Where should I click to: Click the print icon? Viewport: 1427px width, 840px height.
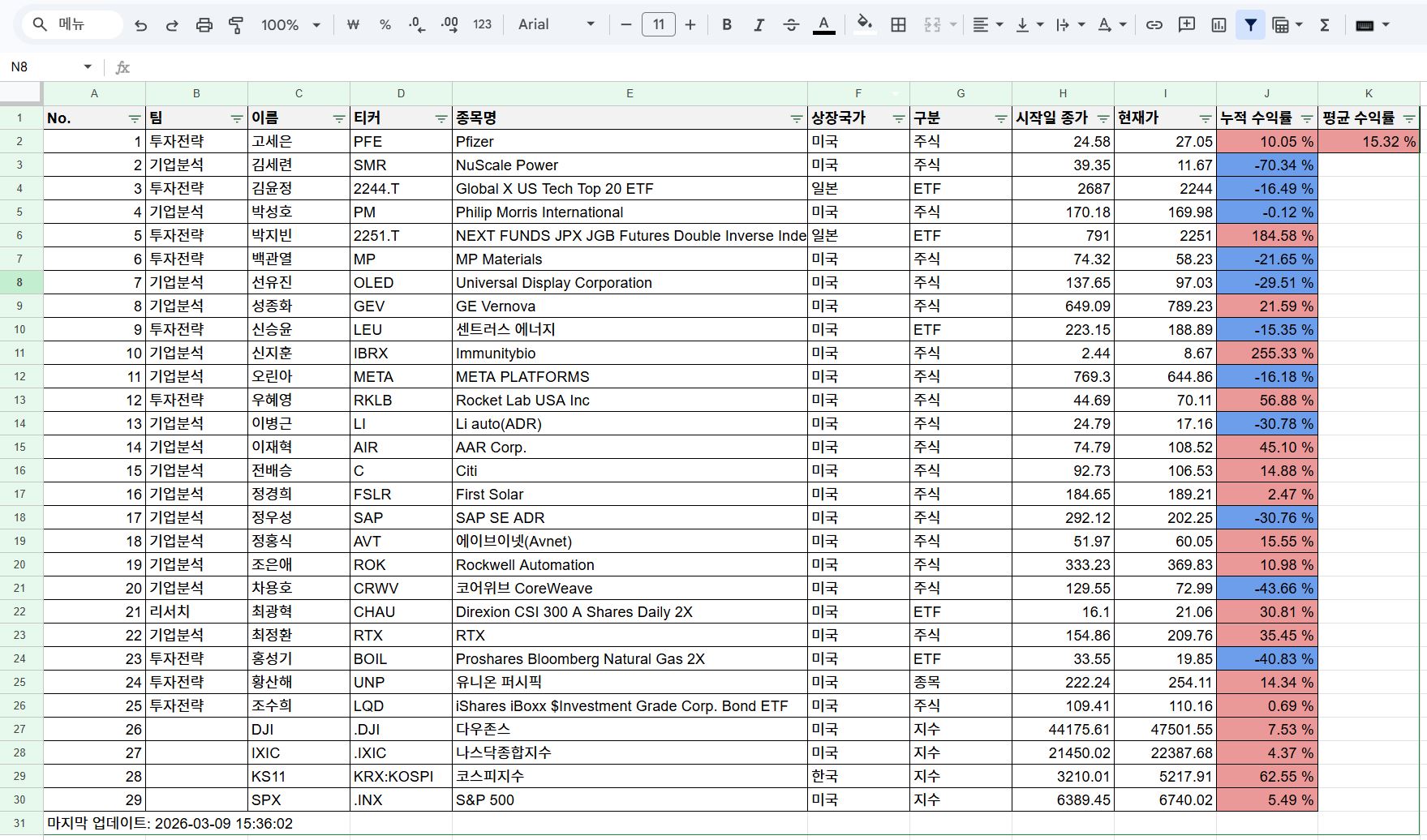[204, 25]
